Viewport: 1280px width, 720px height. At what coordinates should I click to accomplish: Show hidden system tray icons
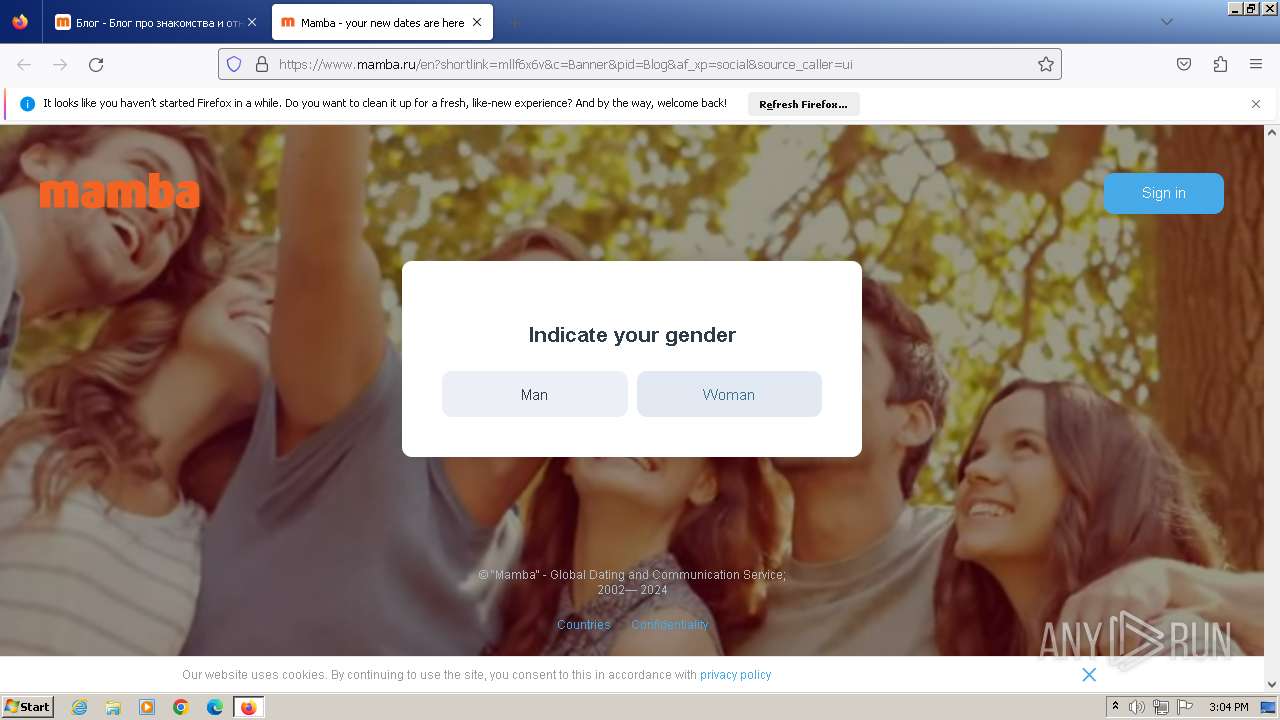click(x=1115, y=707)
